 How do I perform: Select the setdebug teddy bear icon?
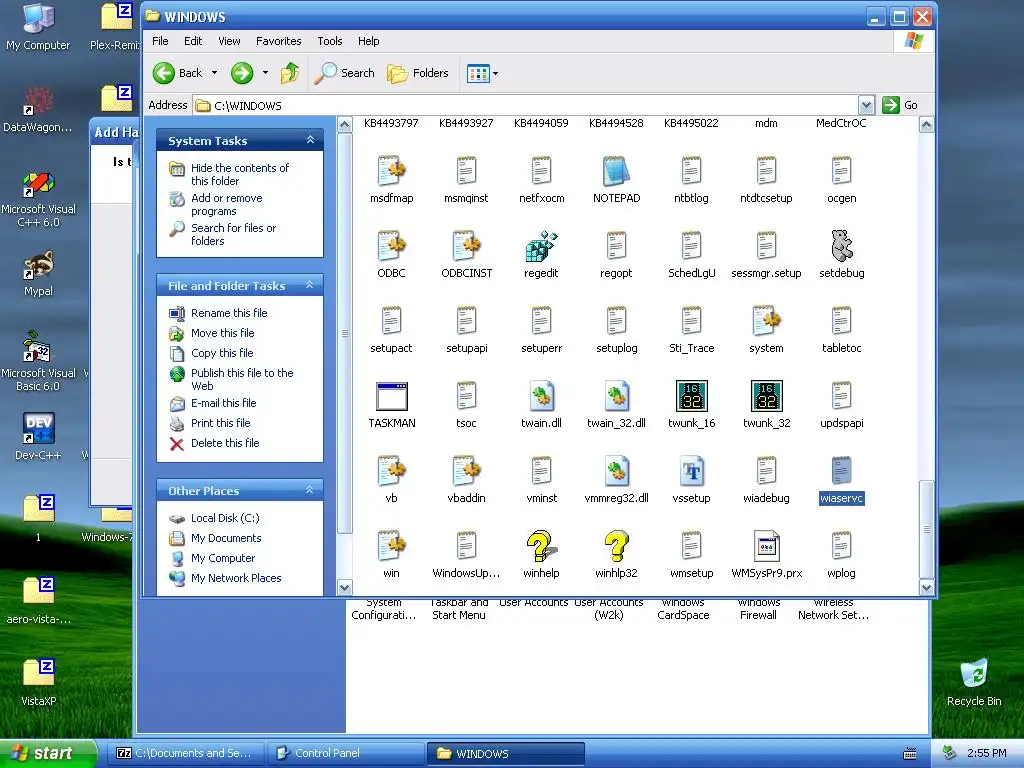pyautogui.click(x=841, y=246)
